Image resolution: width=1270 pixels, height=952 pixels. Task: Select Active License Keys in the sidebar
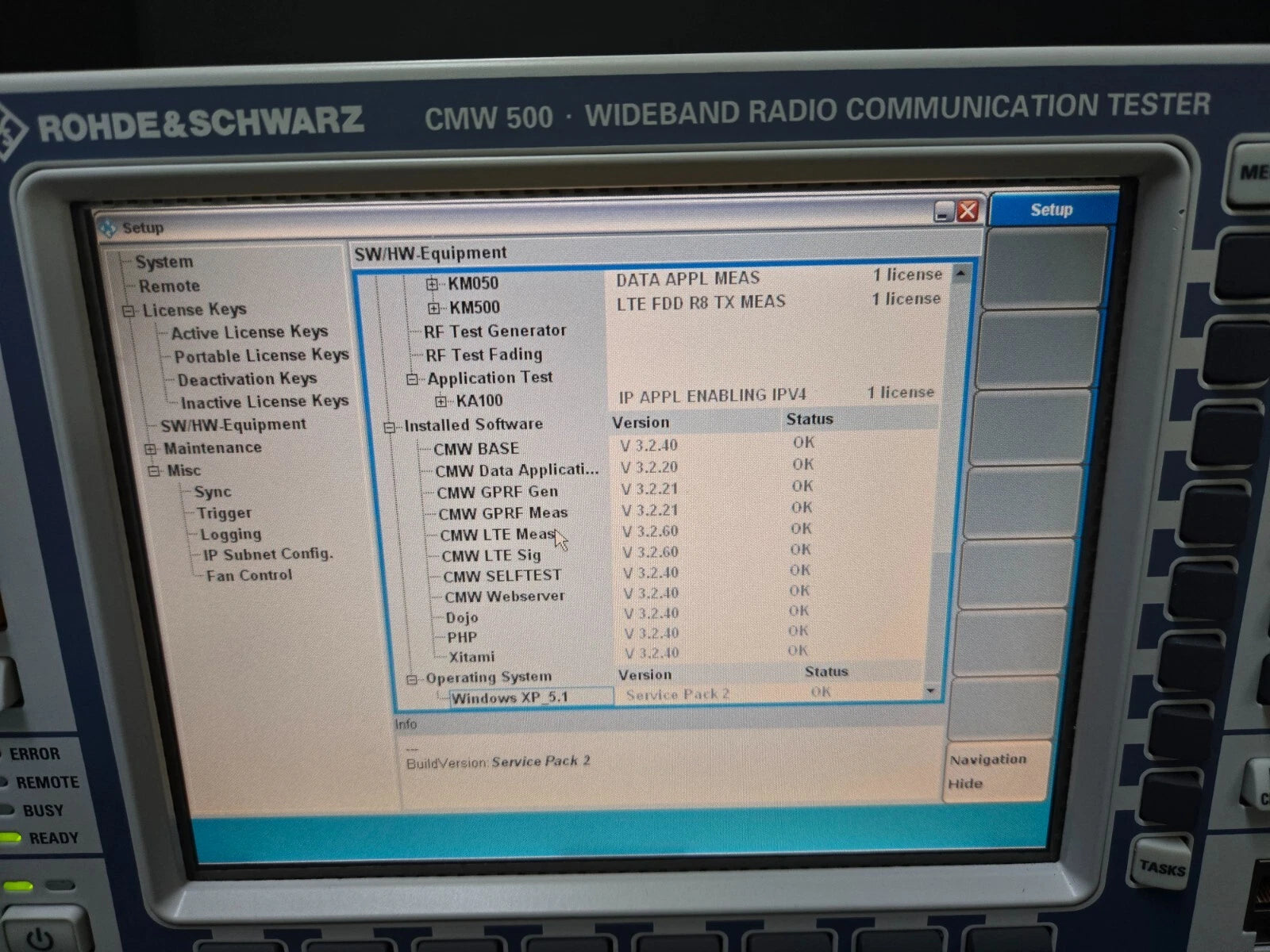tap(252, 332)
